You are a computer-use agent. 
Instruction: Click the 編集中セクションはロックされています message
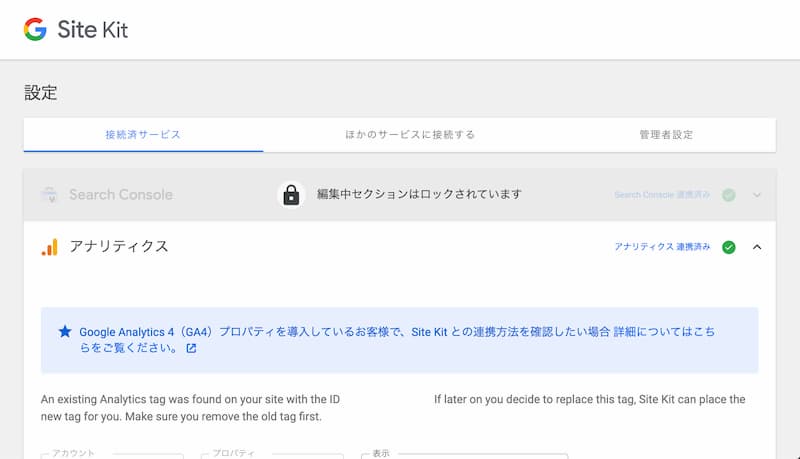[x=419, y=194]
